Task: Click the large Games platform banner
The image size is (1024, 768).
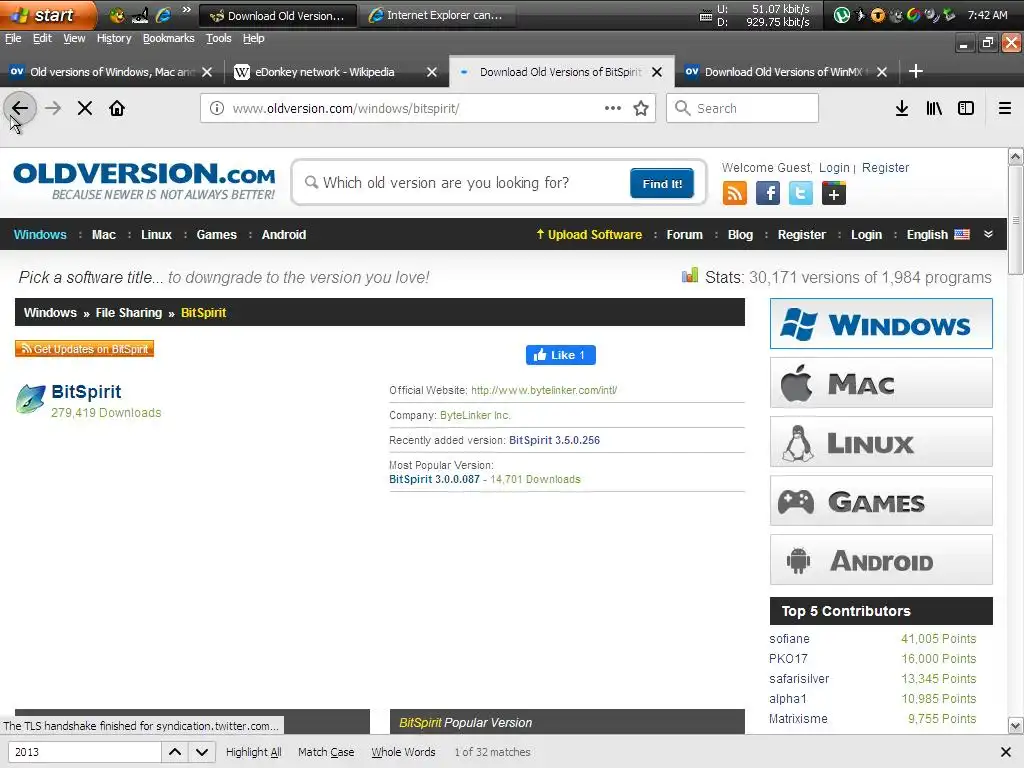Action: pos(881,501)
